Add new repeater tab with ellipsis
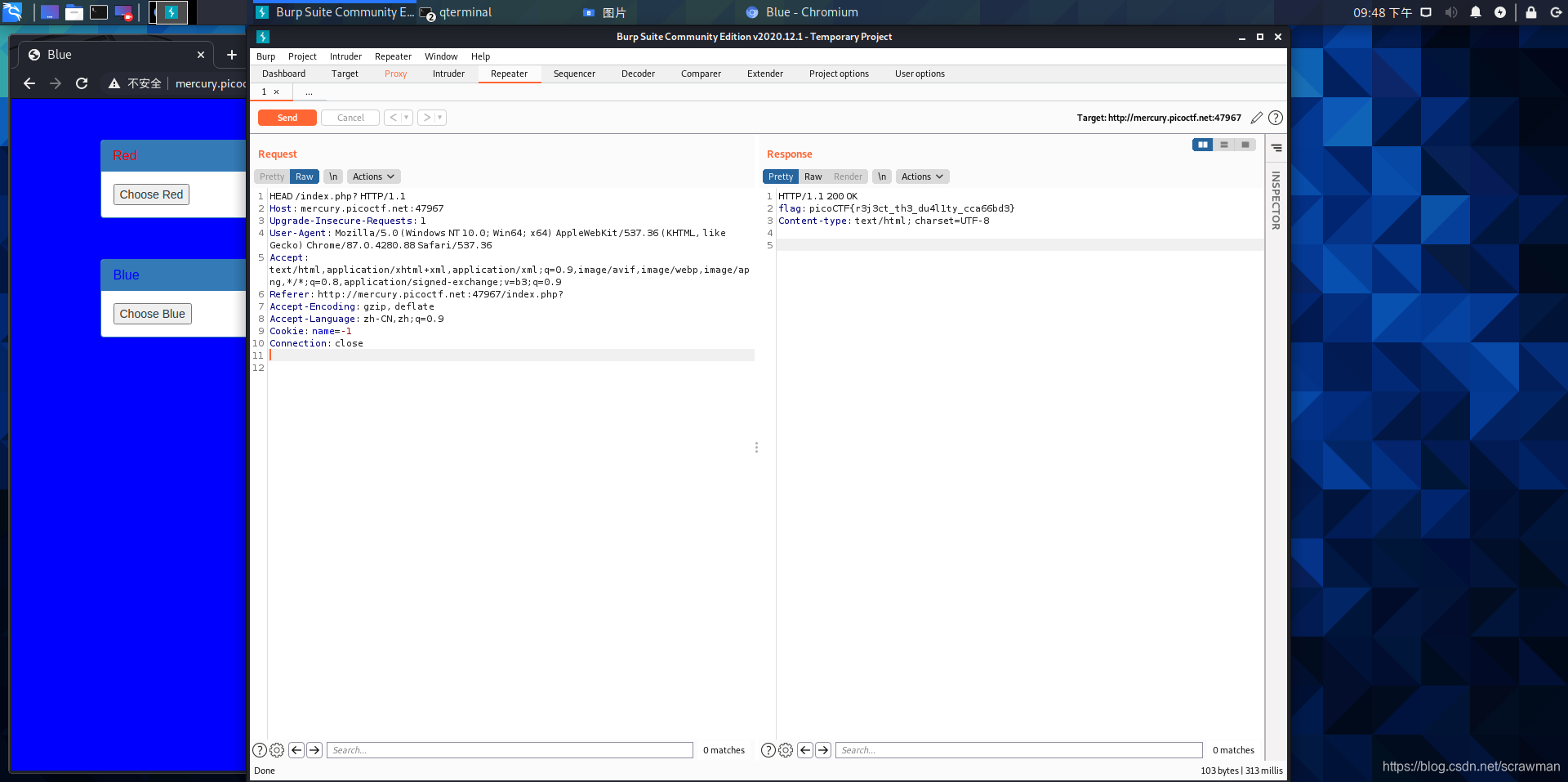The width and height of the screenshot is (1568, 782). pyautogui.click(x=309, y=92)
